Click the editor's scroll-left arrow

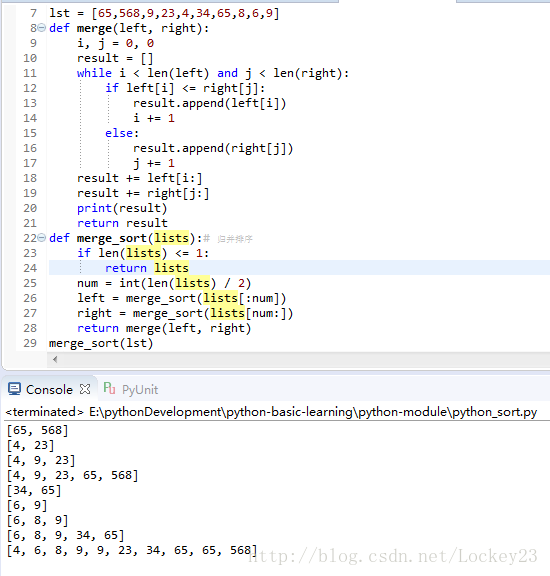coord(55,359)
